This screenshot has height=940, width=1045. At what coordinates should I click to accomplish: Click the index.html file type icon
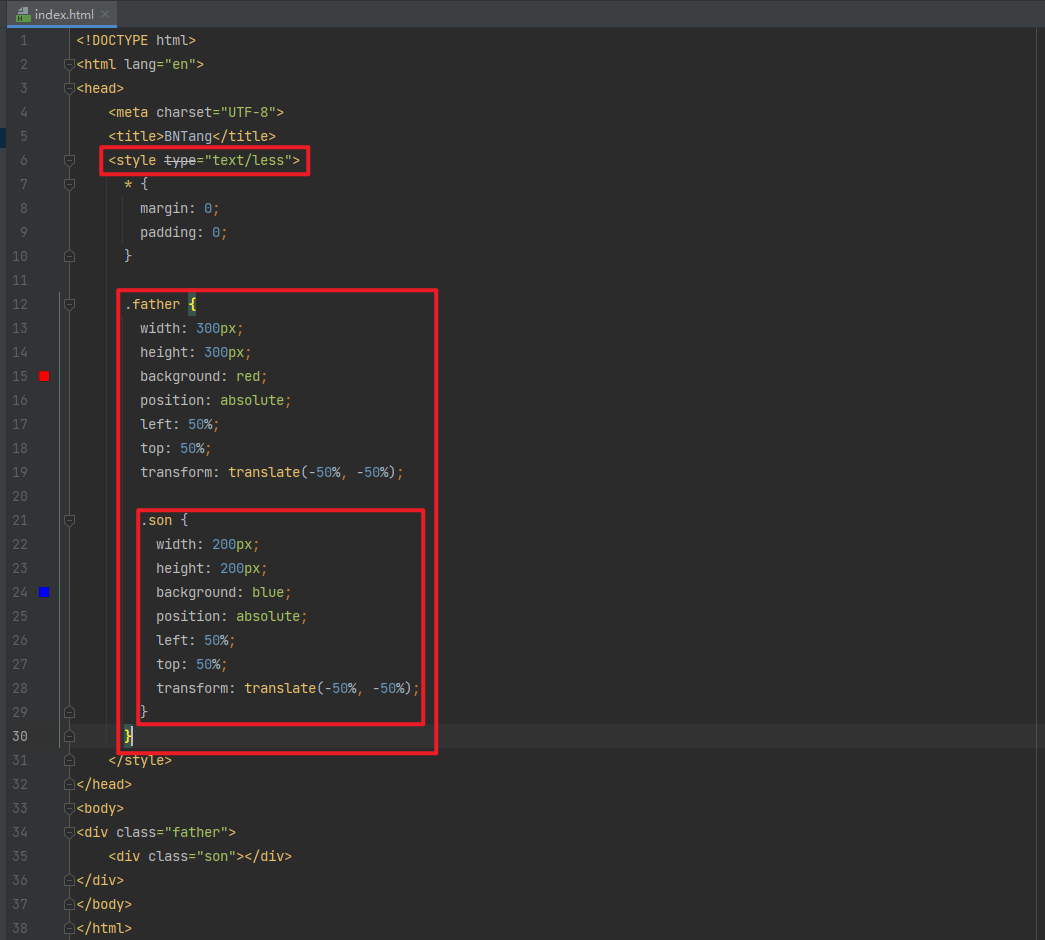click(x=23, y=14)
